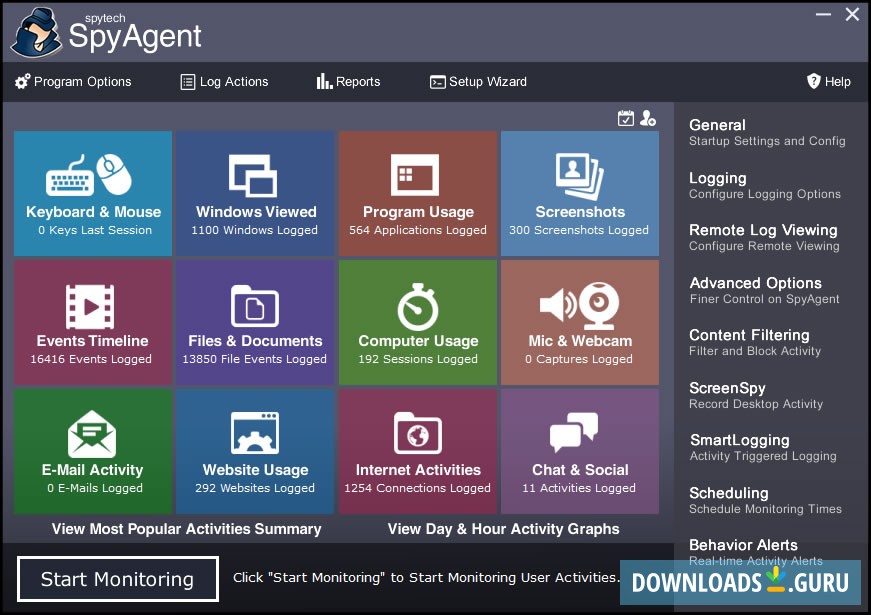Open Scheduling monitoring times settings

click(x=765, y=500)
